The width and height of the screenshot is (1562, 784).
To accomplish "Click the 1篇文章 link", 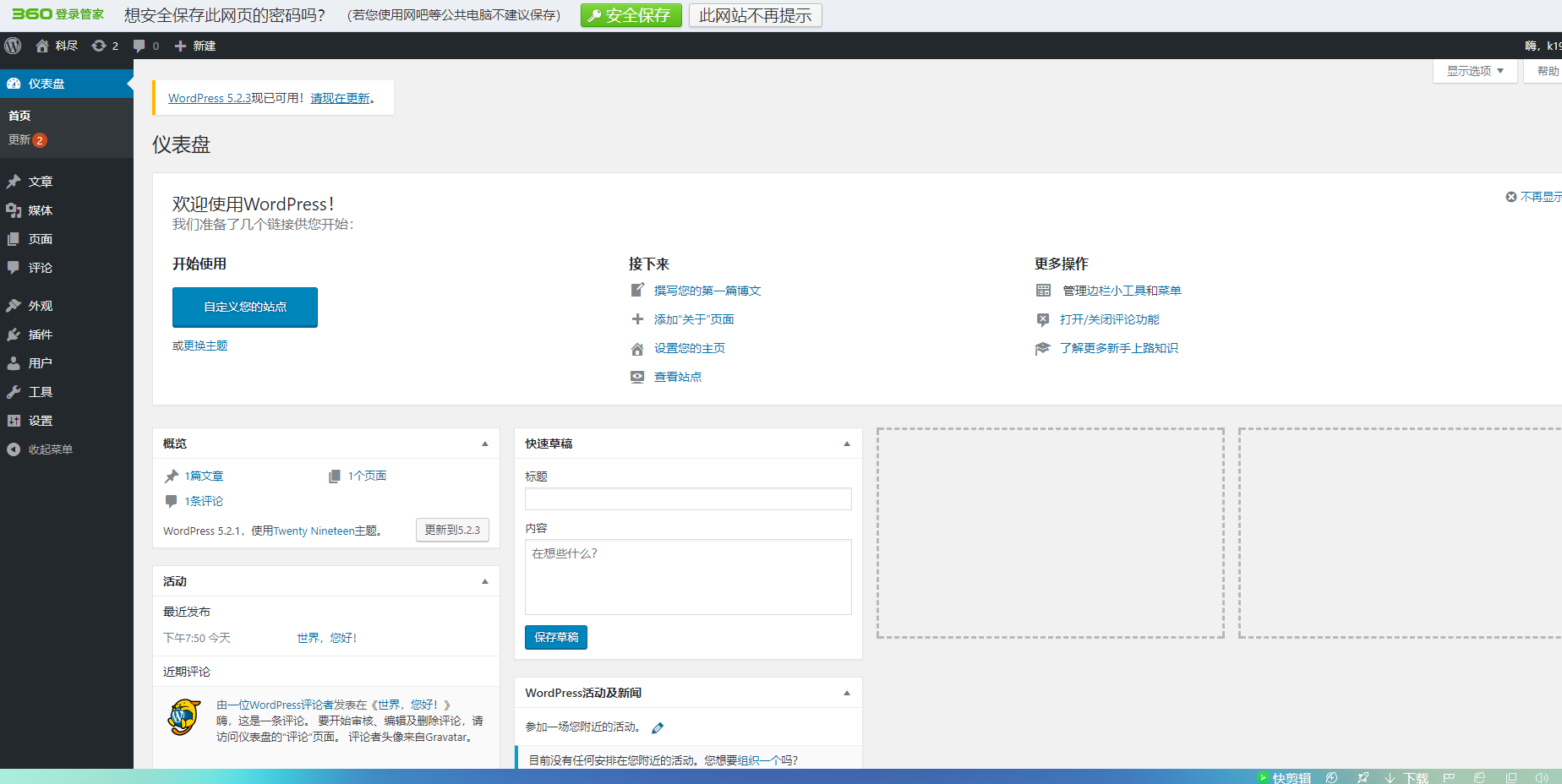I will point(204,476).
